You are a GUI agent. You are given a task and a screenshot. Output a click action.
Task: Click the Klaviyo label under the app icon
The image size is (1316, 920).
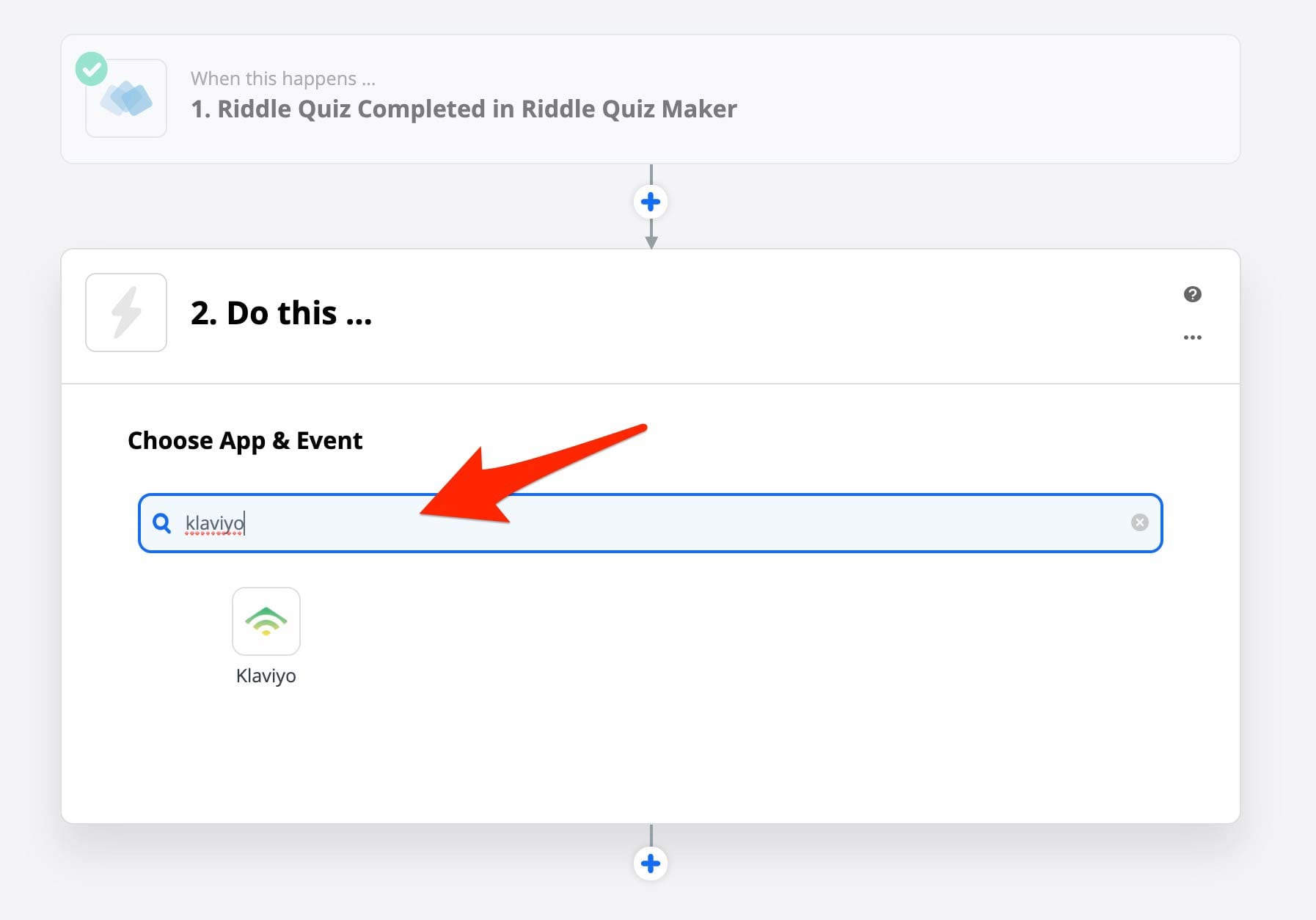click(266, 676)
